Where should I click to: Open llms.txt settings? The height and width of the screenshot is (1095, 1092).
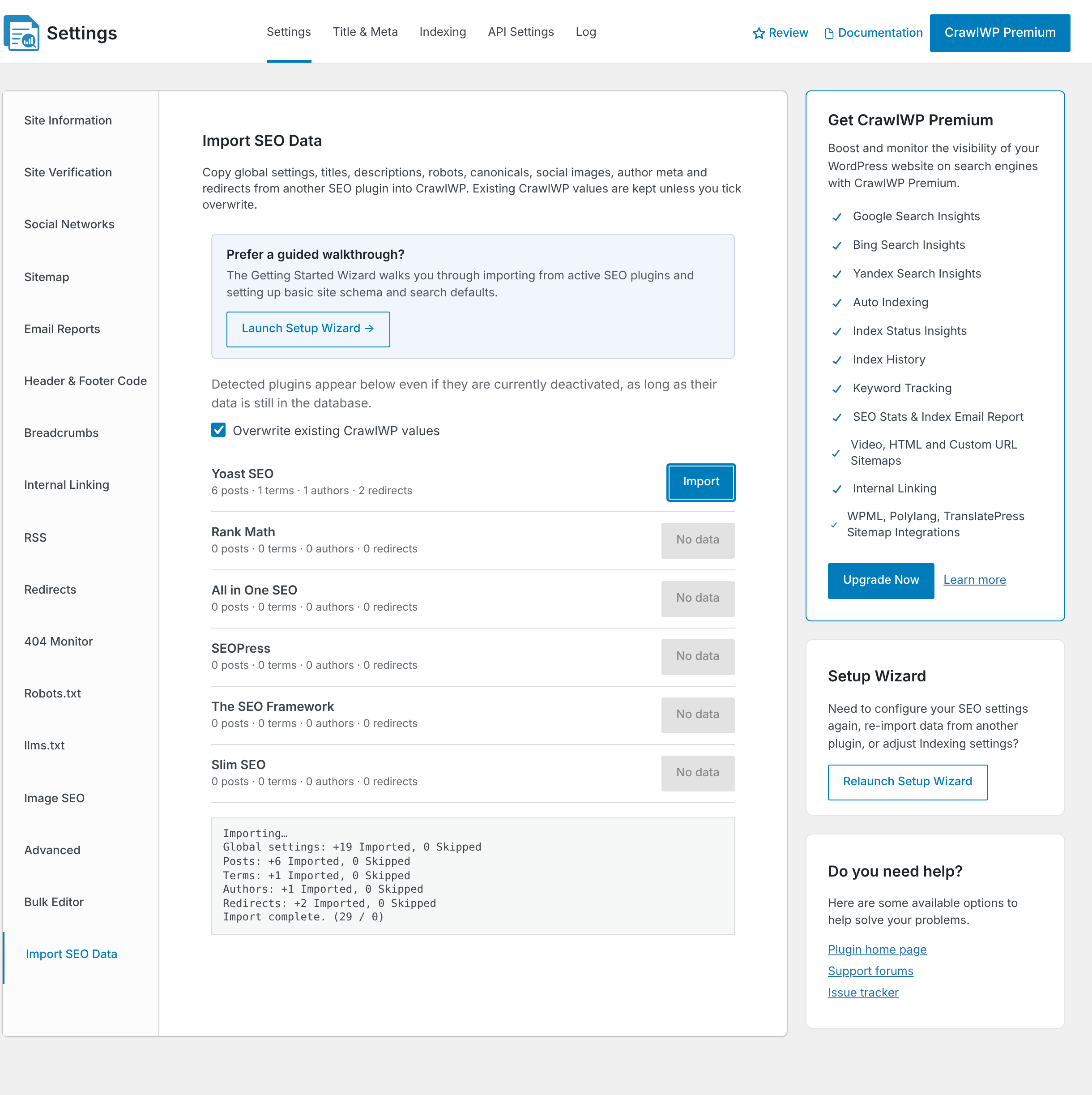coord(44,746)
